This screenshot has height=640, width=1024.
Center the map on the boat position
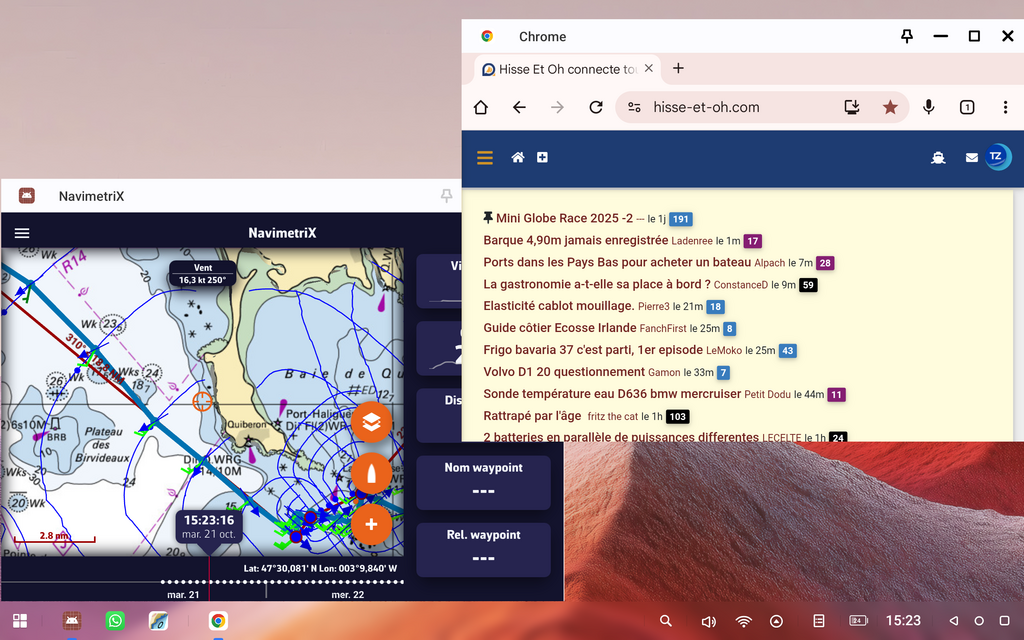(371, 473)
